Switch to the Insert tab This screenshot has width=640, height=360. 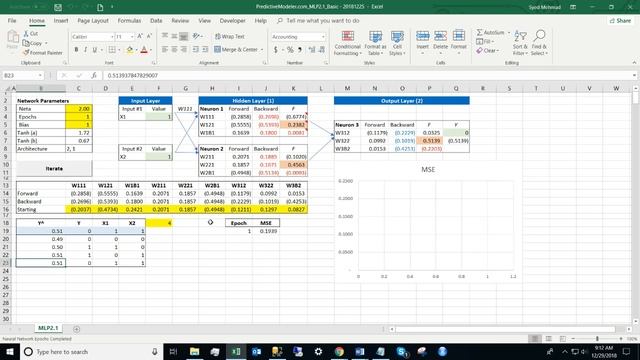click(x=61, y=20)
